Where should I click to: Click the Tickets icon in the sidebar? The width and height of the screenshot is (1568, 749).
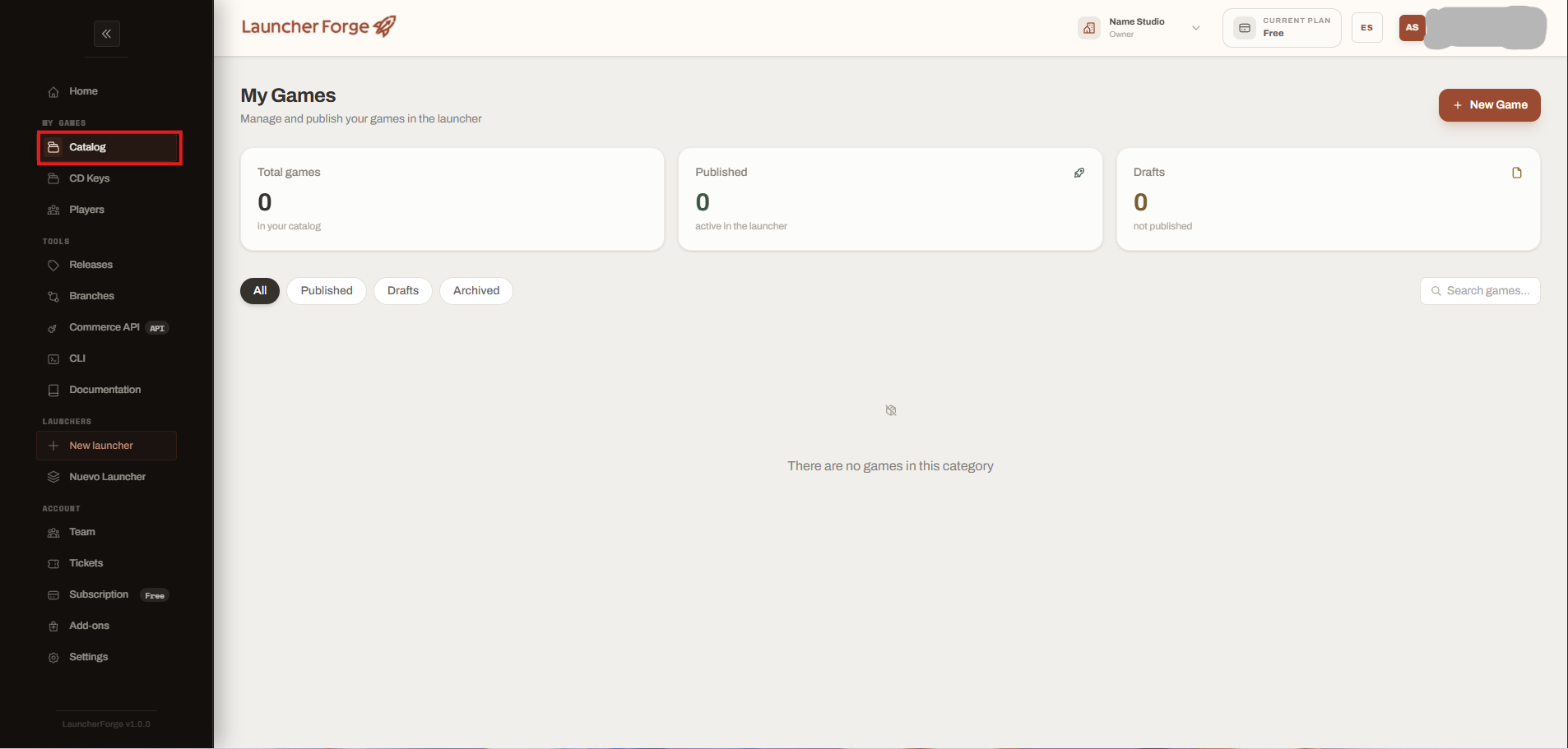pyautogui.click(x=53, y=564)
